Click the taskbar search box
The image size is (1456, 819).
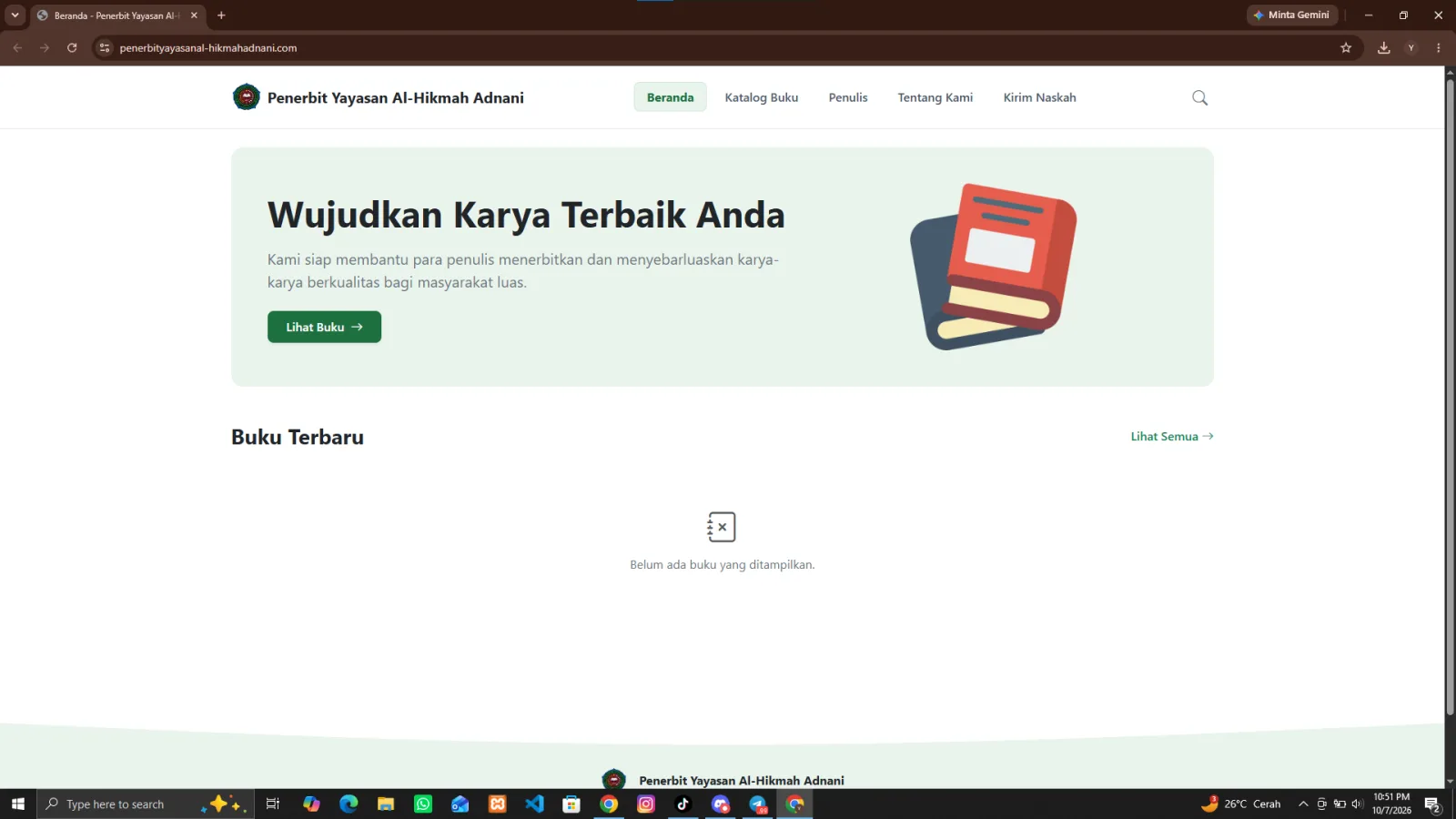(145, 804)
